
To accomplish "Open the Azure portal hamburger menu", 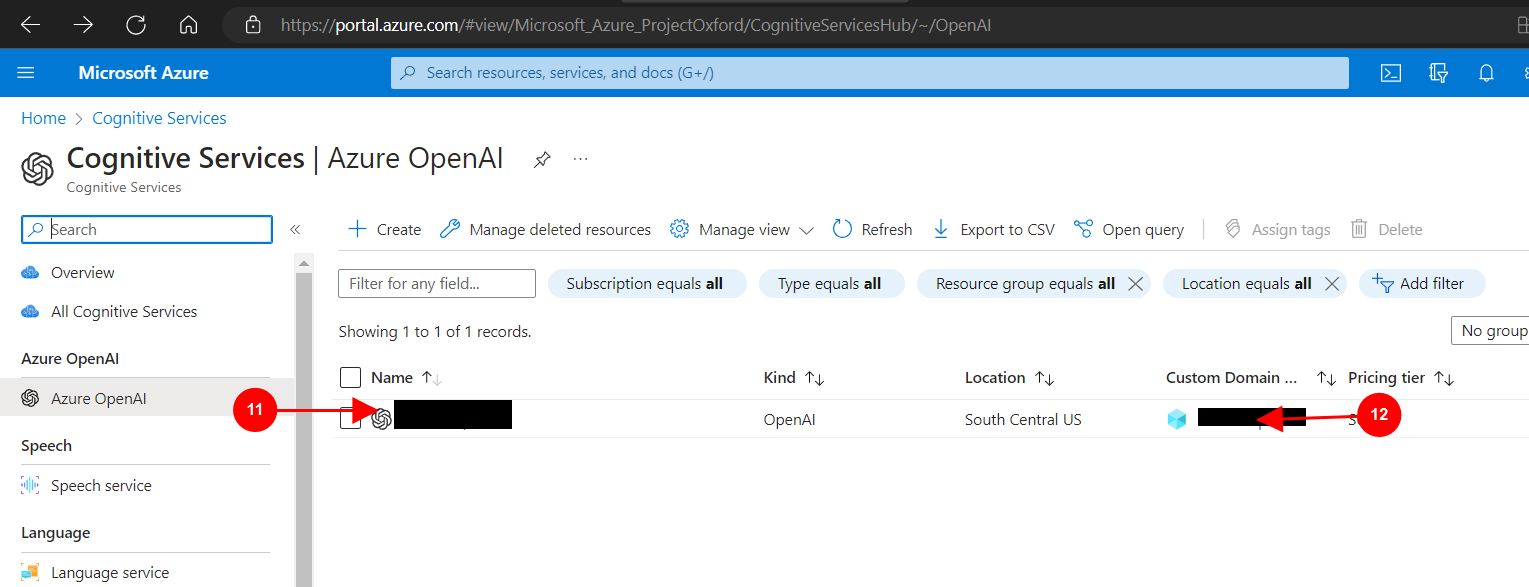I will 26,73.
